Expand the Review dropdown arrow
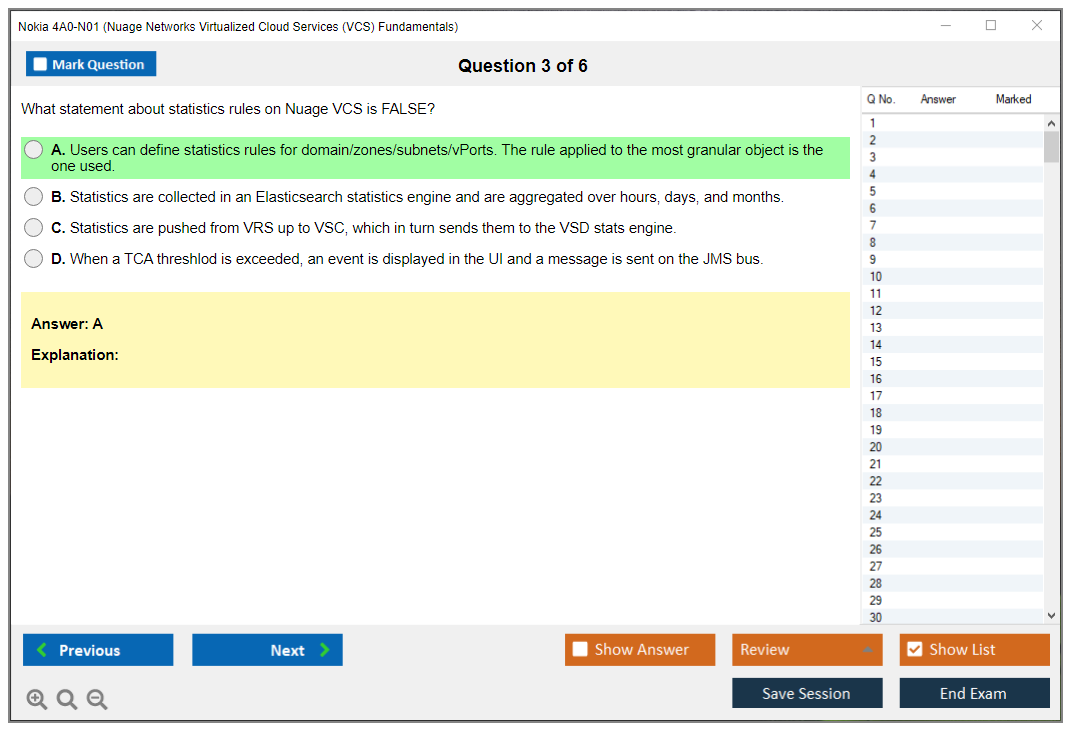 click(867, 650)
